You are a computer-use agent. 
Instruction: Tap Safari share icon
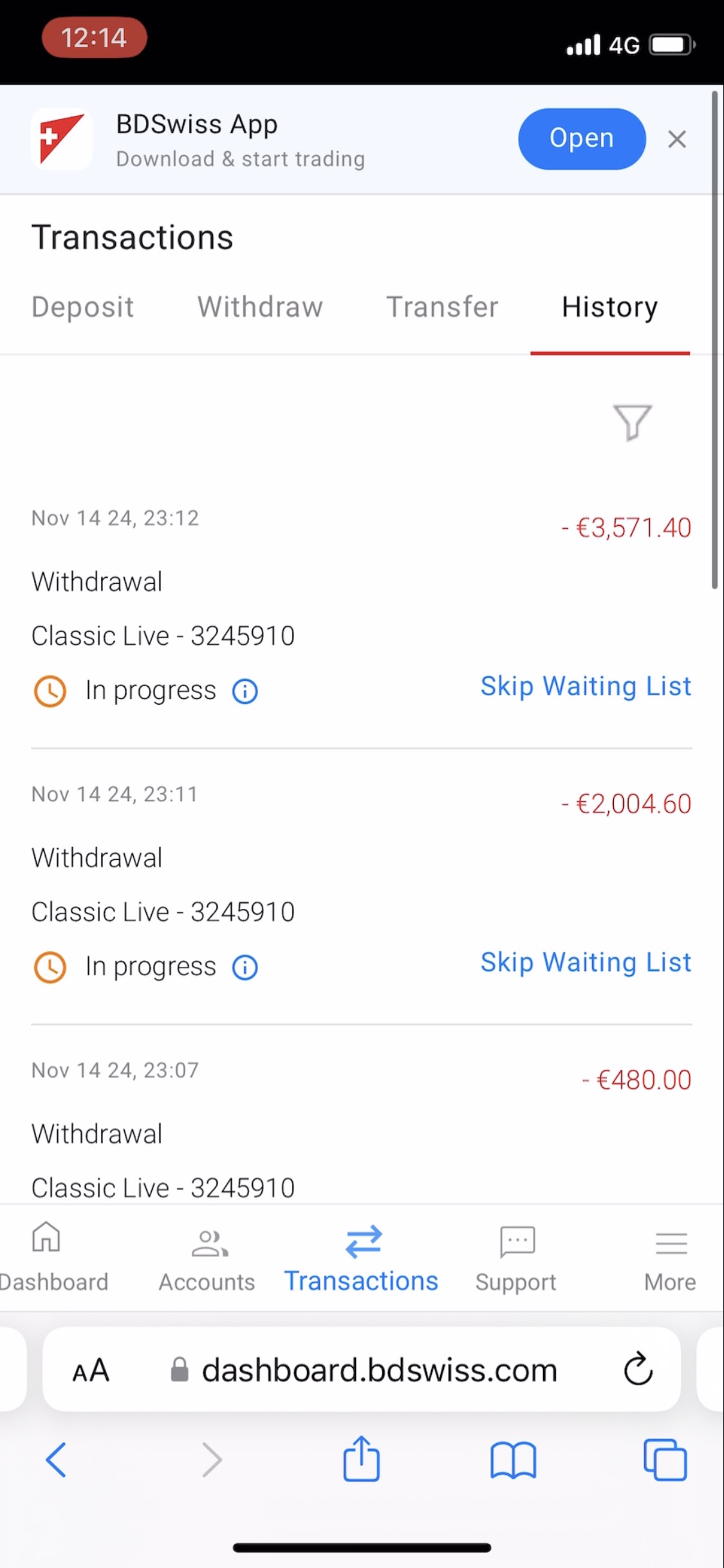tap(361, 1459)
